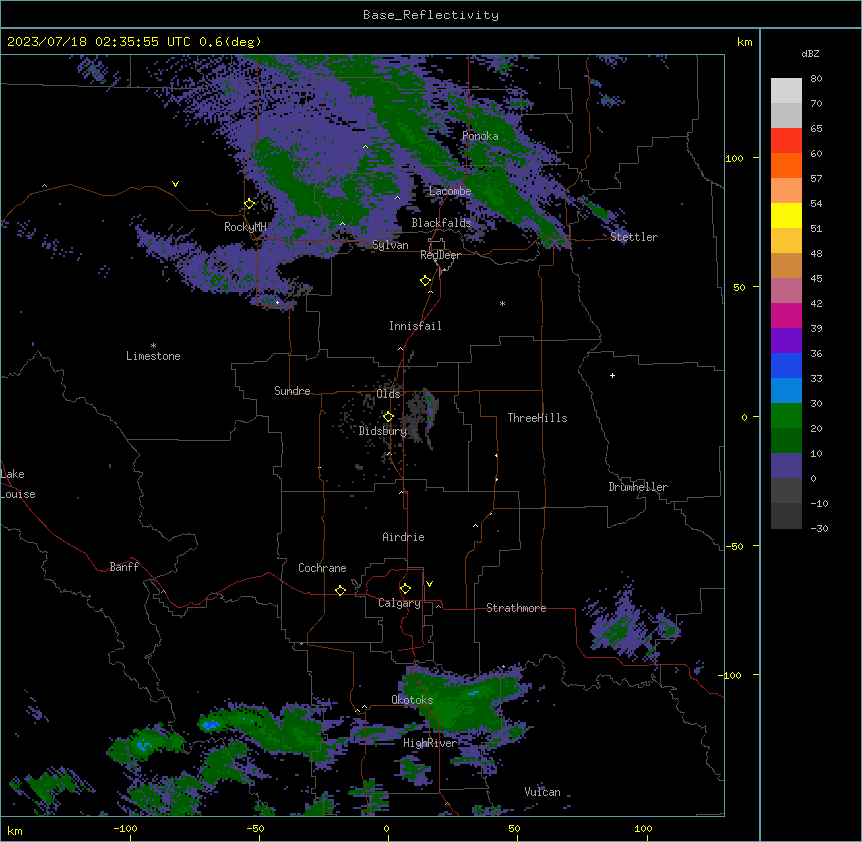Click the dBZ legend heading
Image resolution: width=862 pixels, height=842 pixels.
810,54
